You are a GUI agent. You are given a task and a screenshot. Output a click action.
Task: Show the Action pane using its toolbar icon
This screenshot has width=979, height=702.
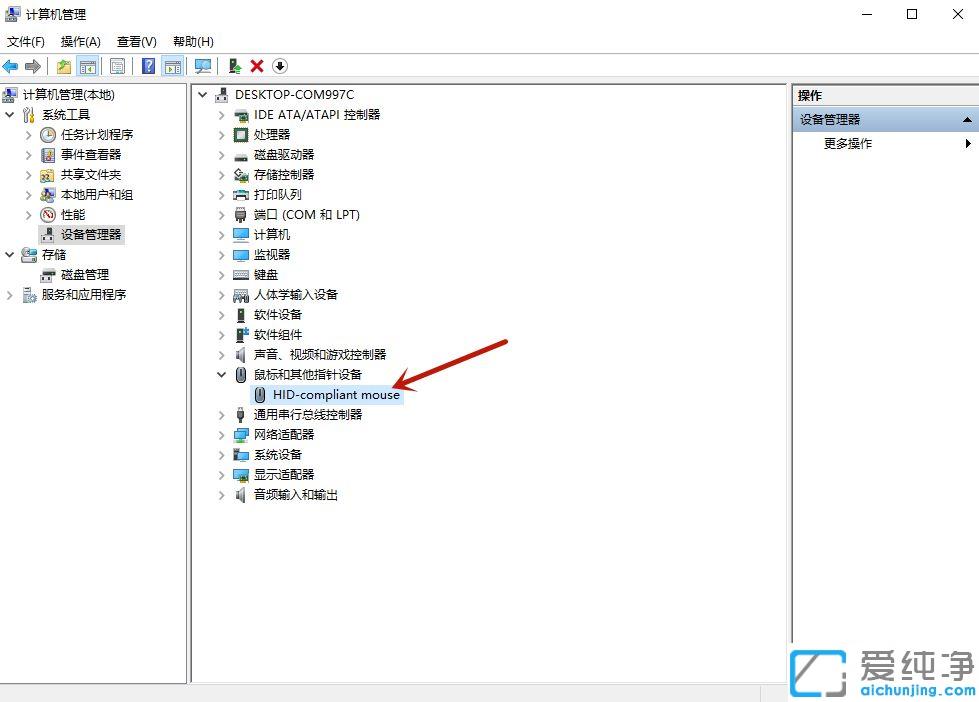[173, 66]
